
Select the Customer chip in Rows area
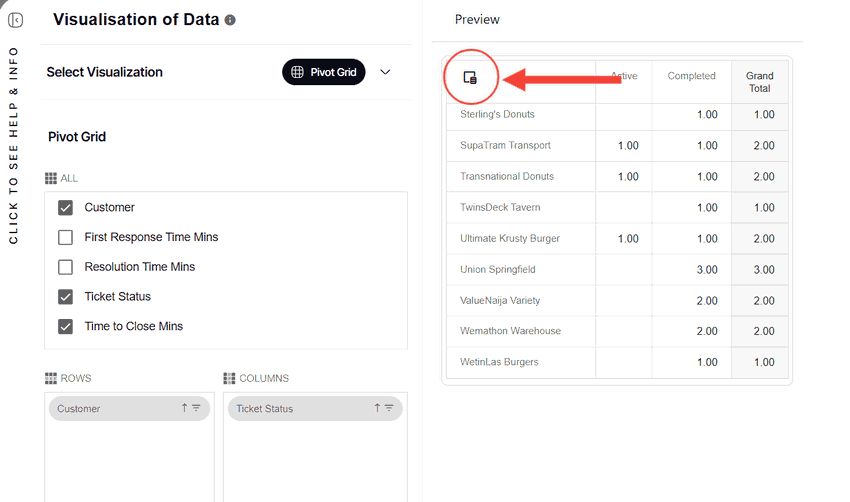(x=130, y=408)
